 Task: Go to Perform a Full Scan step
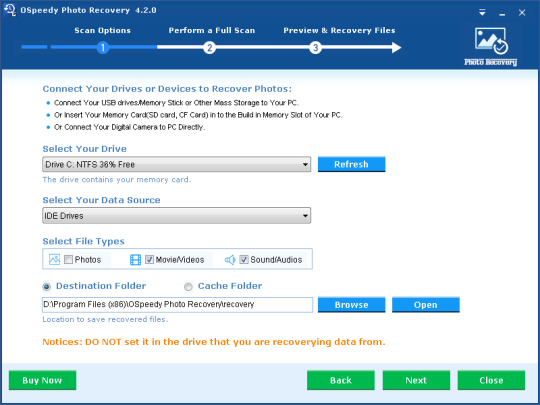click(212, 30)
